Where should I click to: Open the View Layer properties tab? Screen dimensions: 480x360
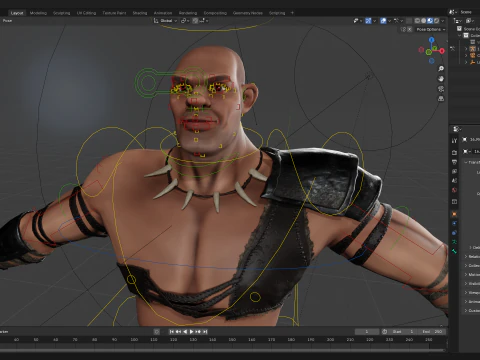454,171
